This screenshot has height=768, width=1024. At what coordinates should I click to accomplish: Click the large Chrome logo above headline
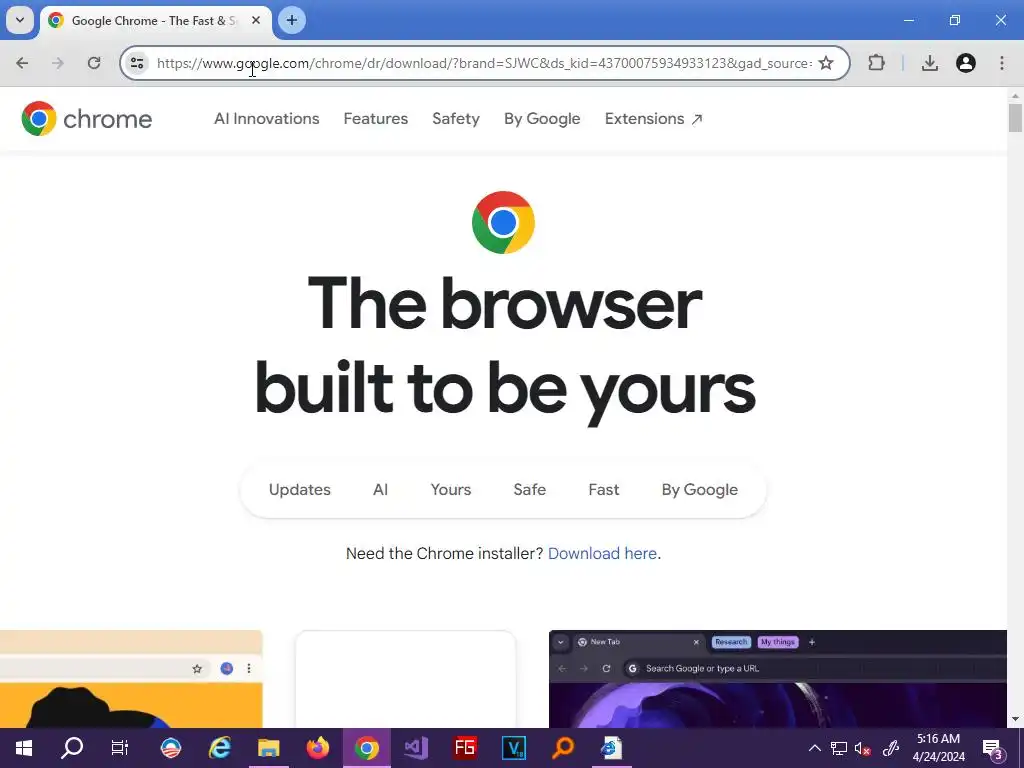coord(504,222)
